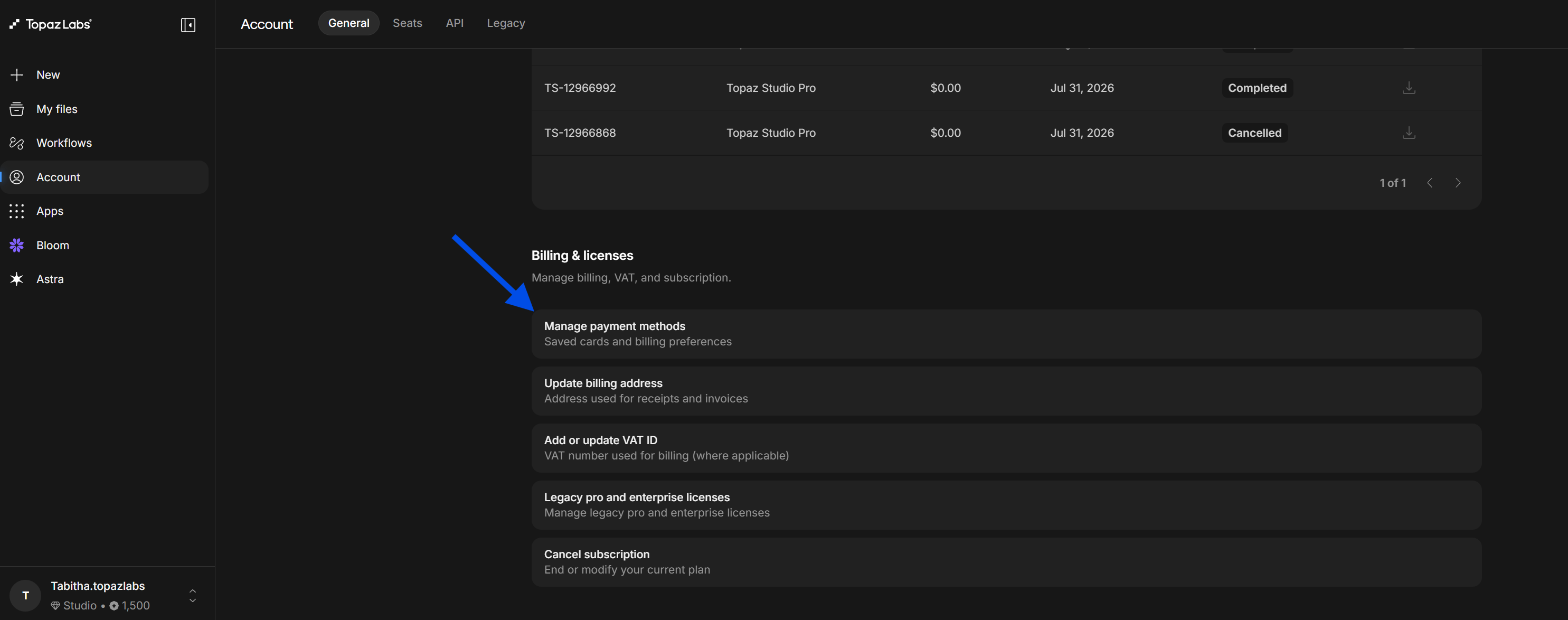Open Workflows in the sidebar
1568x620 pixels.
tap(104, 143)
